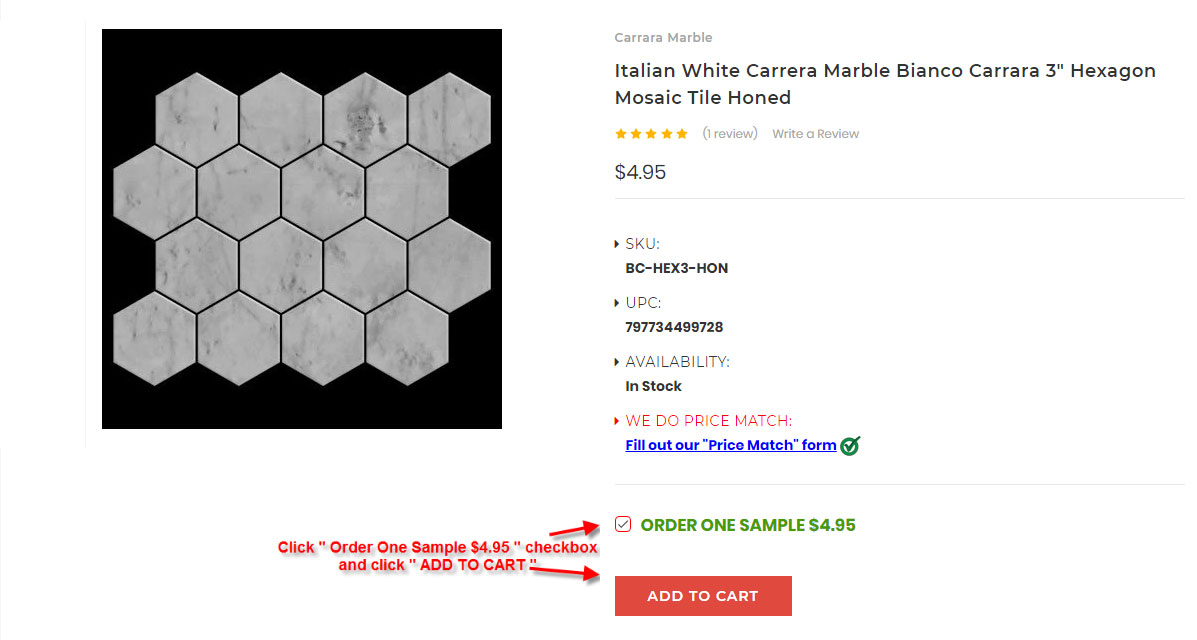
Task: Open the "Price Match" form link
Action: pos(730,445)
